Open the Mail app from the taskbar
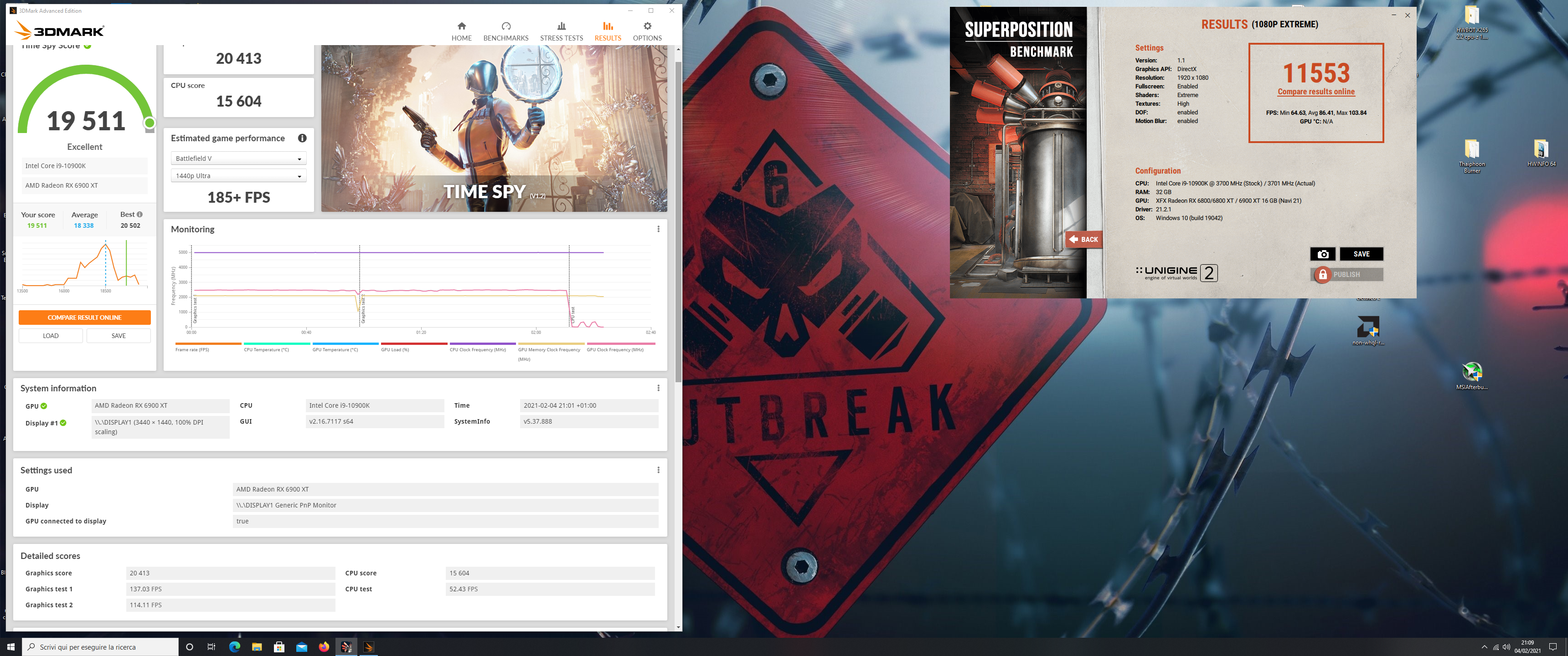The height and width of the screenshot is (656, 1568). tap(301, 647)
